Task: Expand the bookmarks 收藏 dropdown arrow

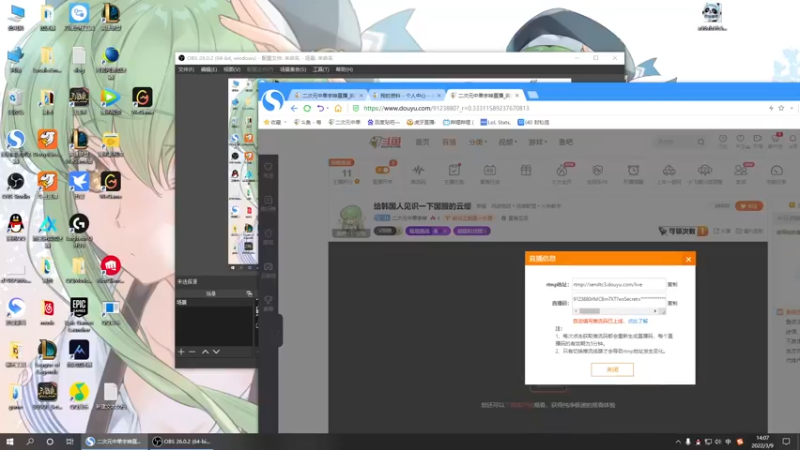Action: [x=285, y=122]
